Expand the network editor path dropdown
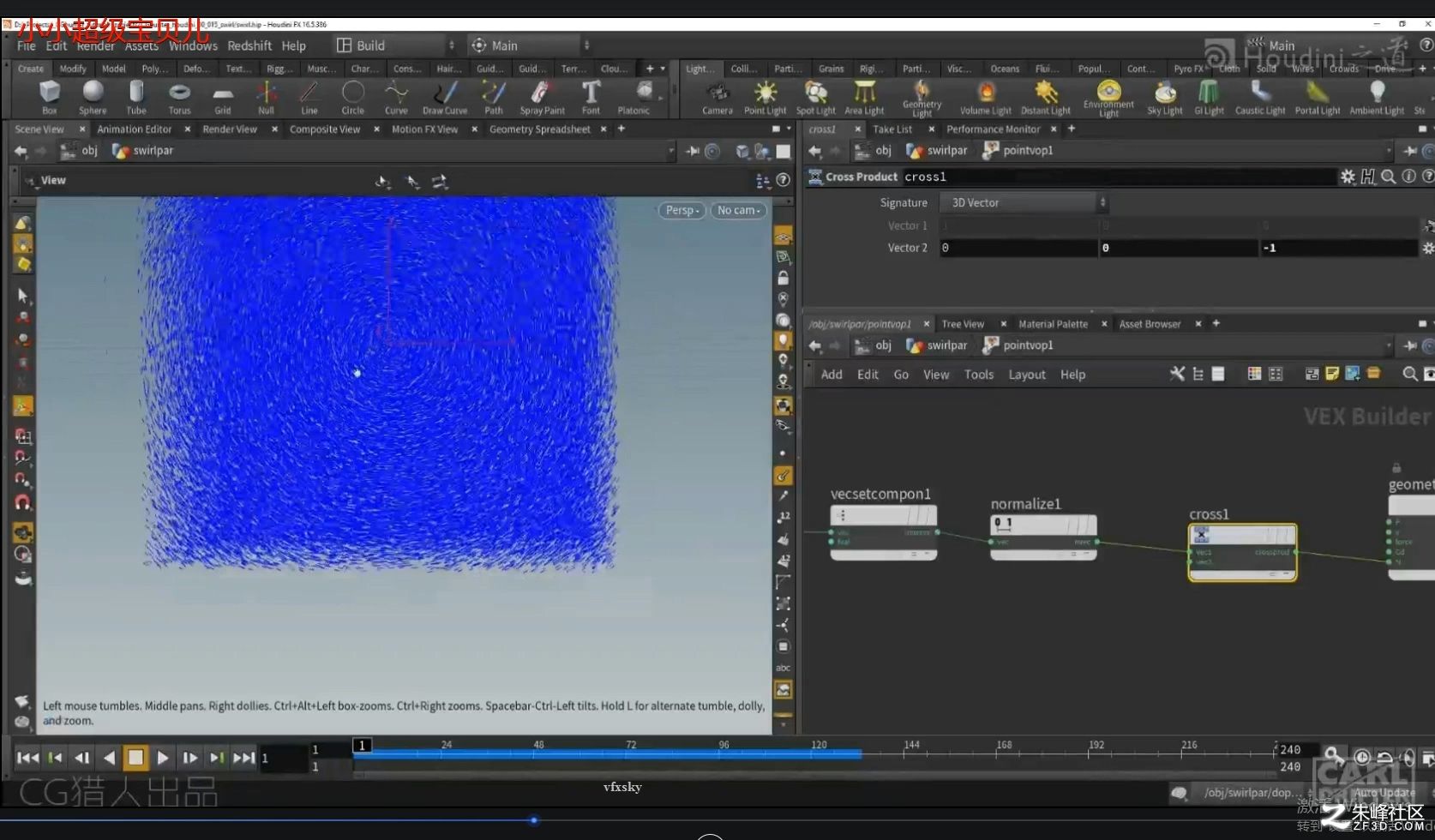The width and height of the screenshot is (1435, 840). [1389, 345]
